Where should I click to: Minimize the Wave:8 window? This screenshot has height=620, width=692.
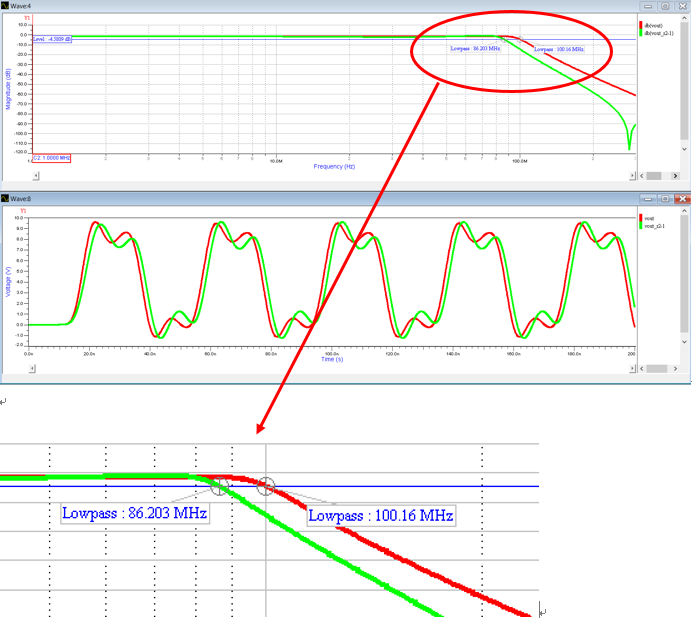click(x=648, y=200)
